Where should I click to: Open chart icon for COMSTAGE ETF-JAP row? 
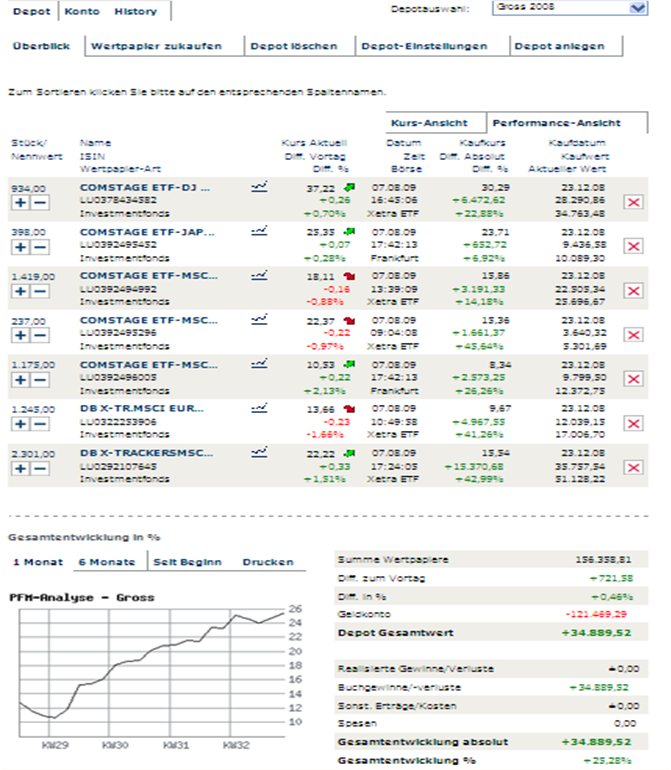coord(259,230)
